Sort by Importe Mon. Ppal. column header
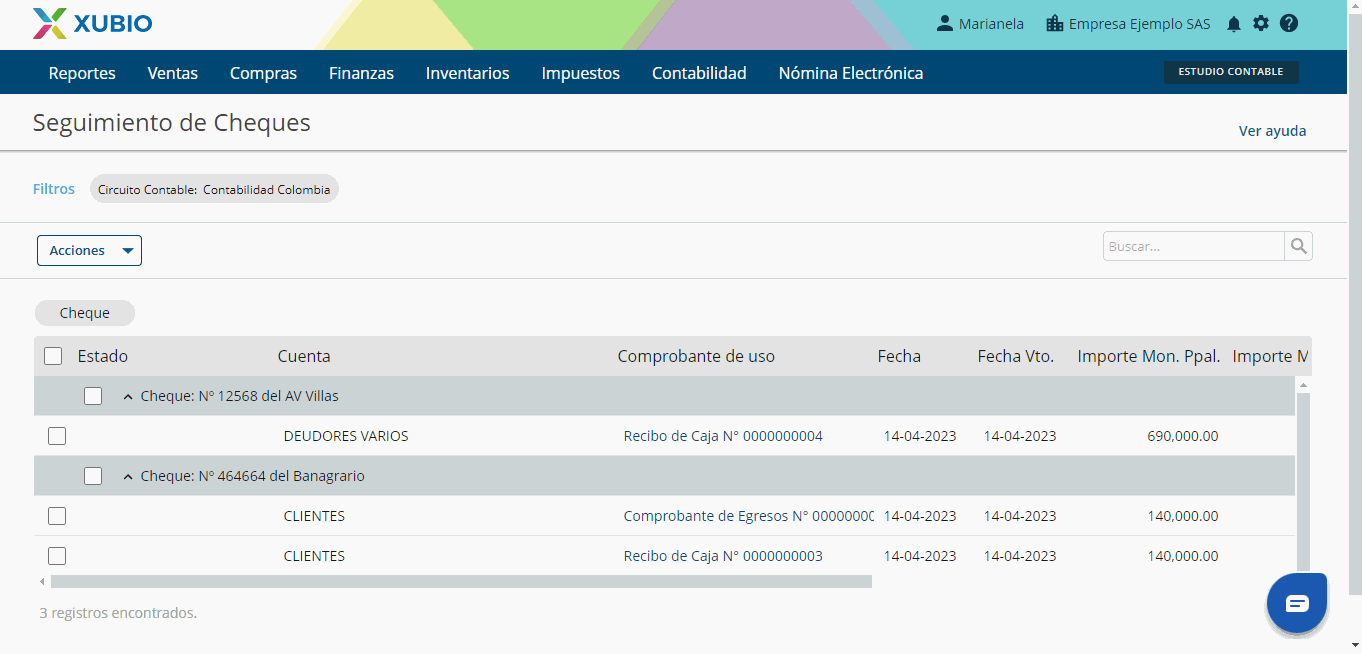1362x654 pixels. (1148, 356)
